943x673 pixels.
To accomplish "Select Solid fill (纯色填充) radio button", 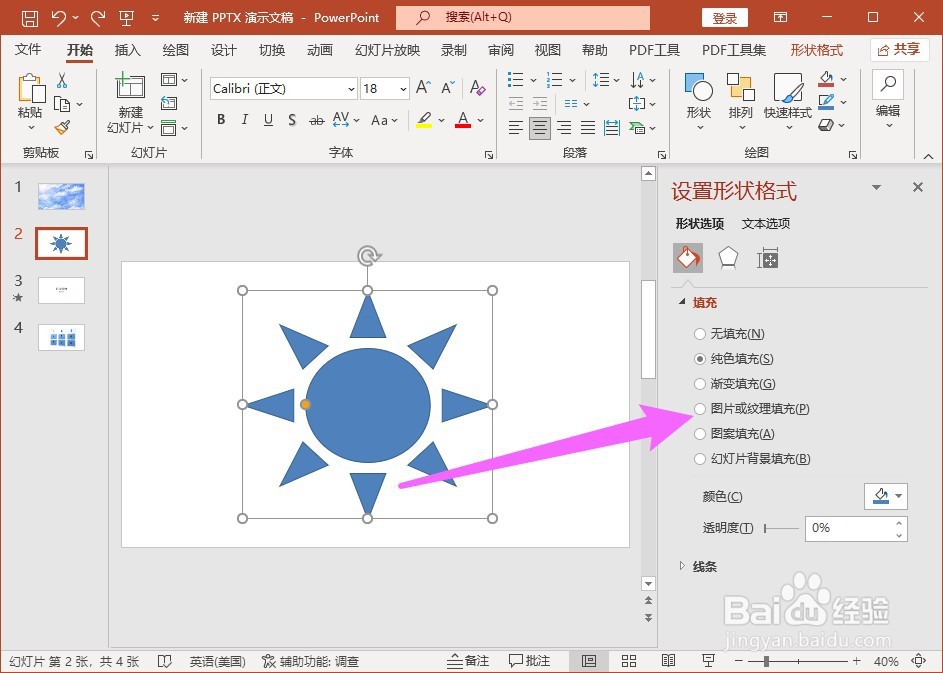I will click(x=699, y=358).
